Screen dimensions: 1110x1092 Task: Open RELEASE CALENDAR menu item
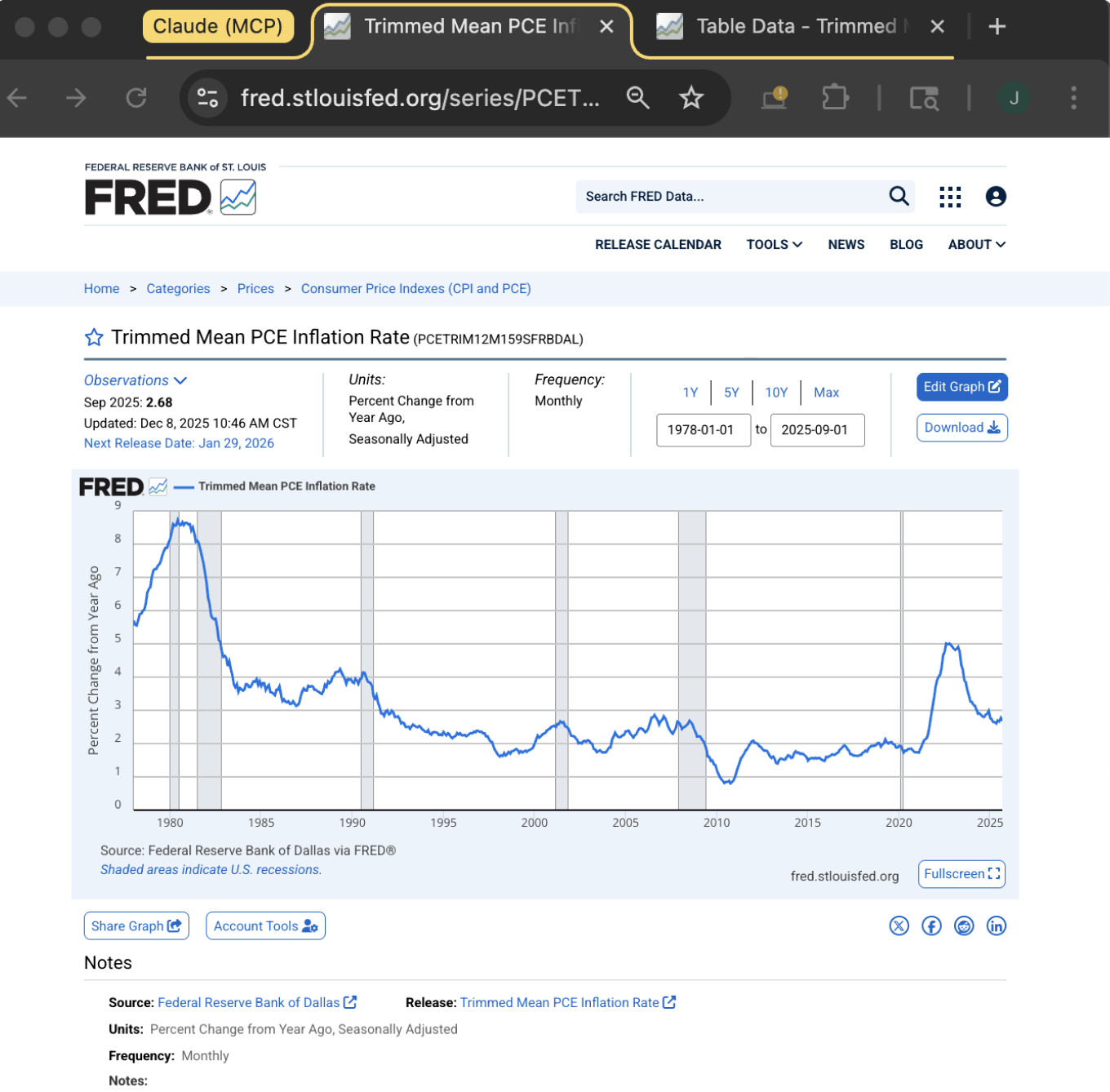pos(658,244)
